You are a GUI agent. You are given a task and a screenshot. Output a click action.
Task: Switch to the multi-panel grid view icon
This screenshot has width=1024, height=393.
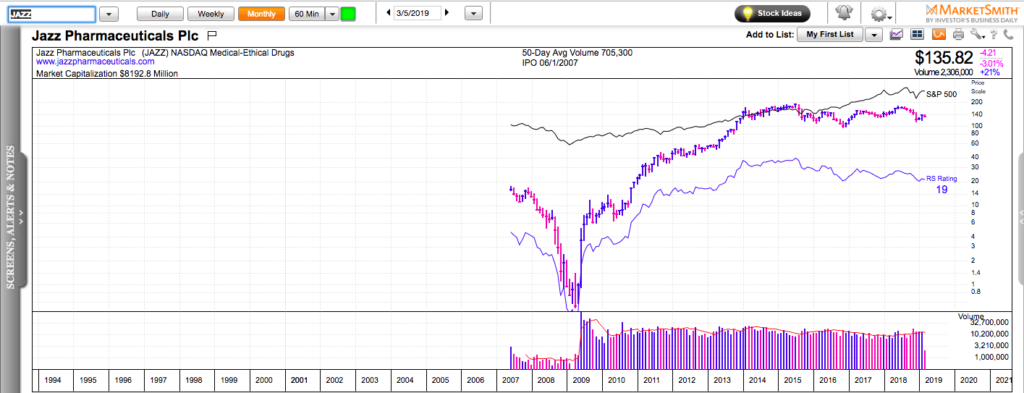coord(917,34)
